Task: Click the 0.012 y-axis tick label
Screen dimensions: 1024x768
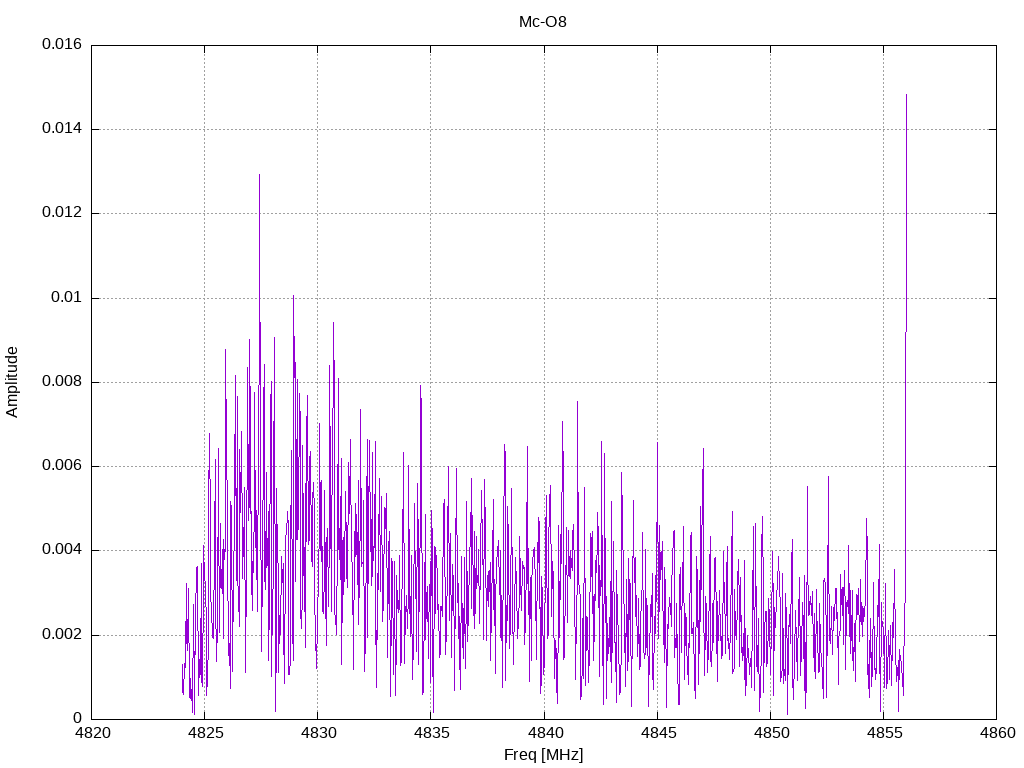Action: coord(62,213)
